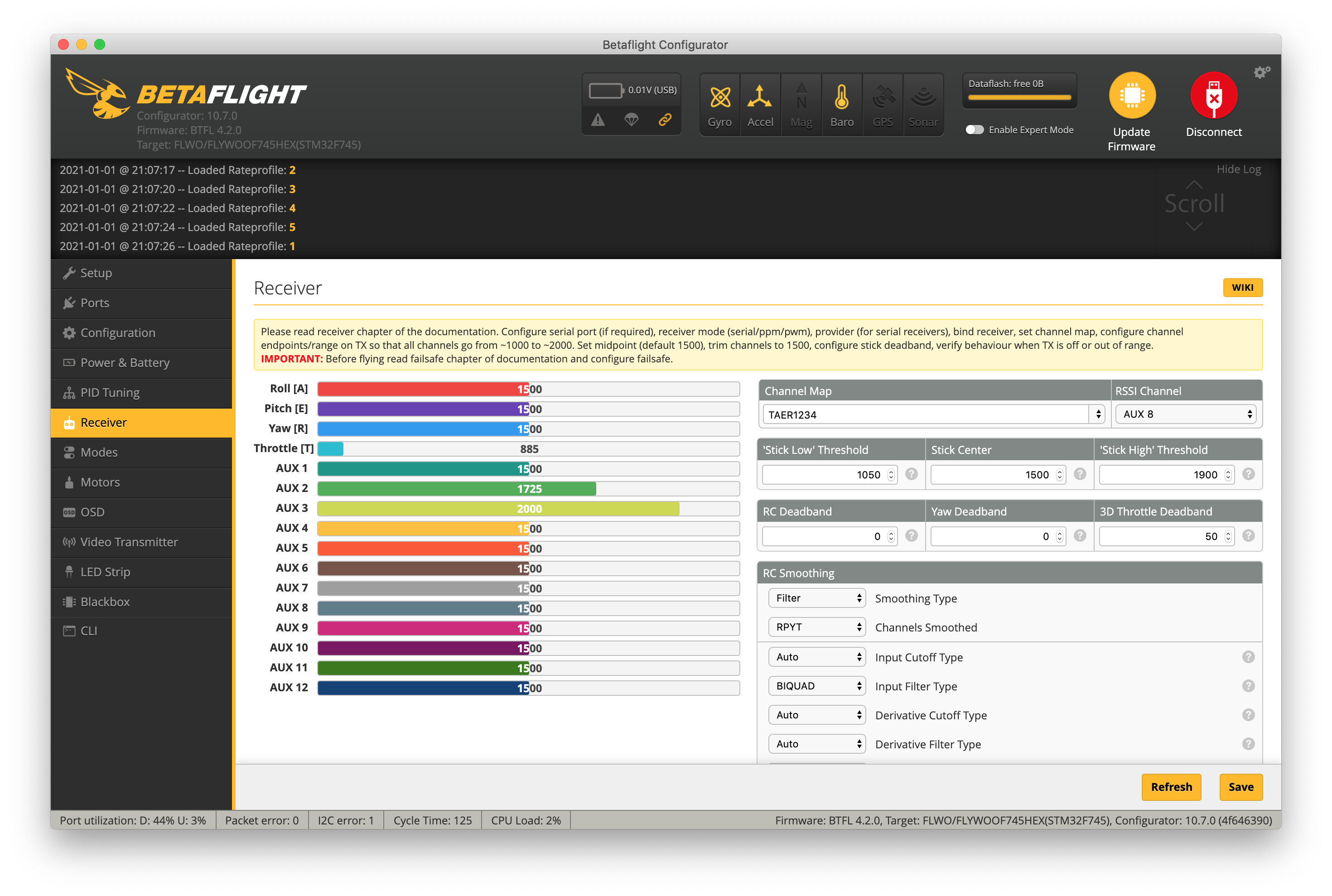This screenshot has height=896, width=1332.
Task: Click the AUX 2 channel bar
Action: (x=529, y=489)
